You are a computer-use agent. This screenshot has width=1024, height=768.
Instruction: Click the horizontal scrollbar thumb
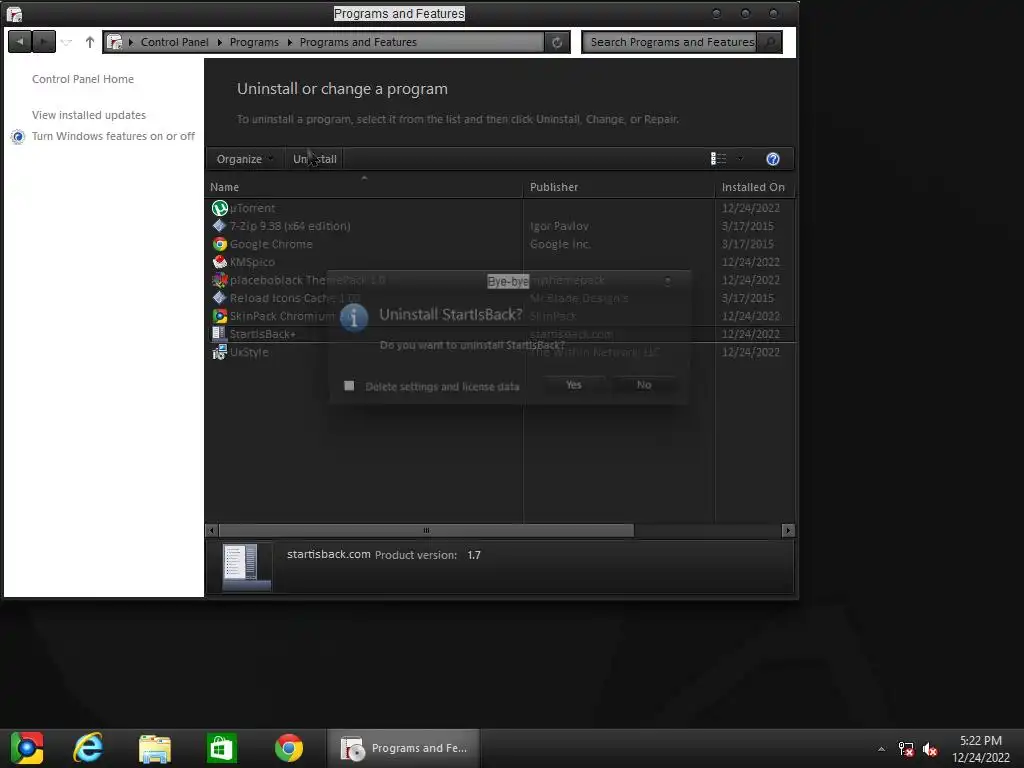pyautogui.click(x=426, y=530)
